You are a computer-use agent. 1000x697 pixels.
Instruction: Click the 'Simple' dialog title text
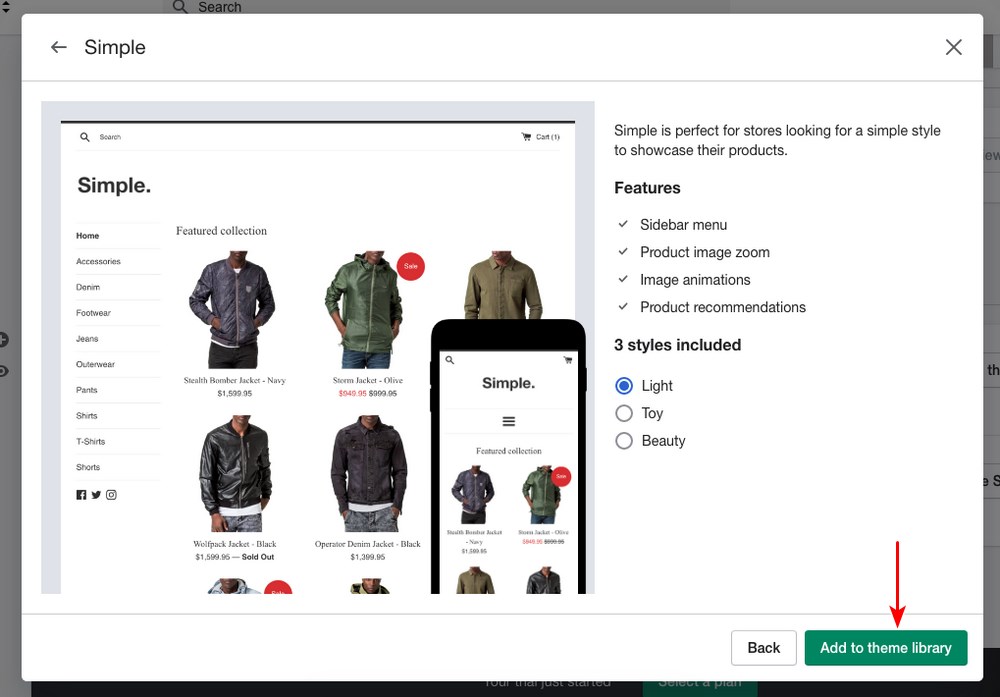pyautogui.click(x=115, y=48)
